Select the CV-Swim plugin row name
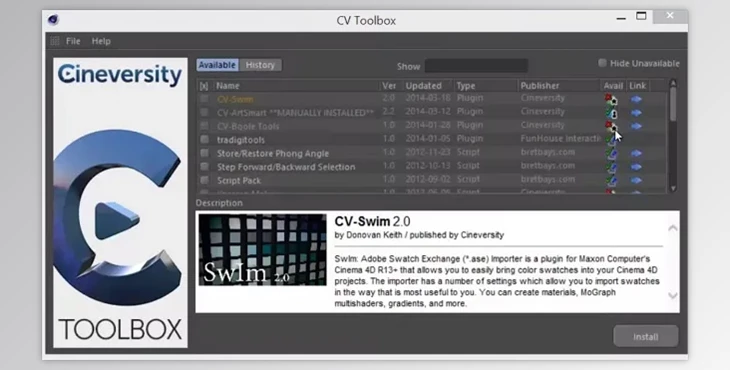 pyautogui.click(x=235, y=99)
